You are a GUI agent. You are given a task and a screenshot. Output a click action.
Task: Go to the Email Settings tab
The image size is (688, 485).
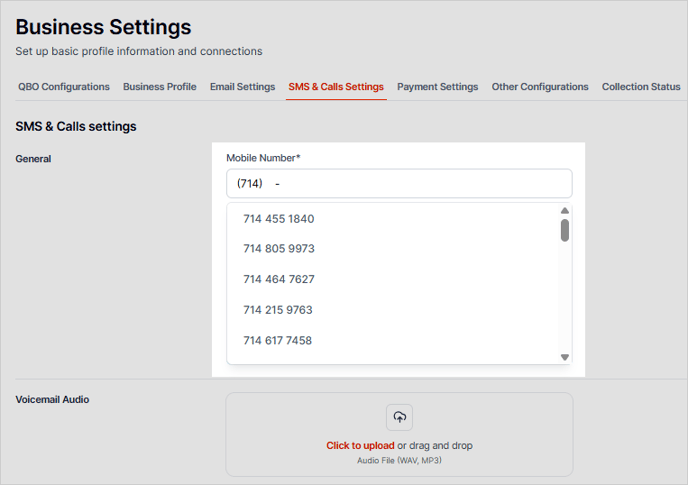tap(242, 87)
